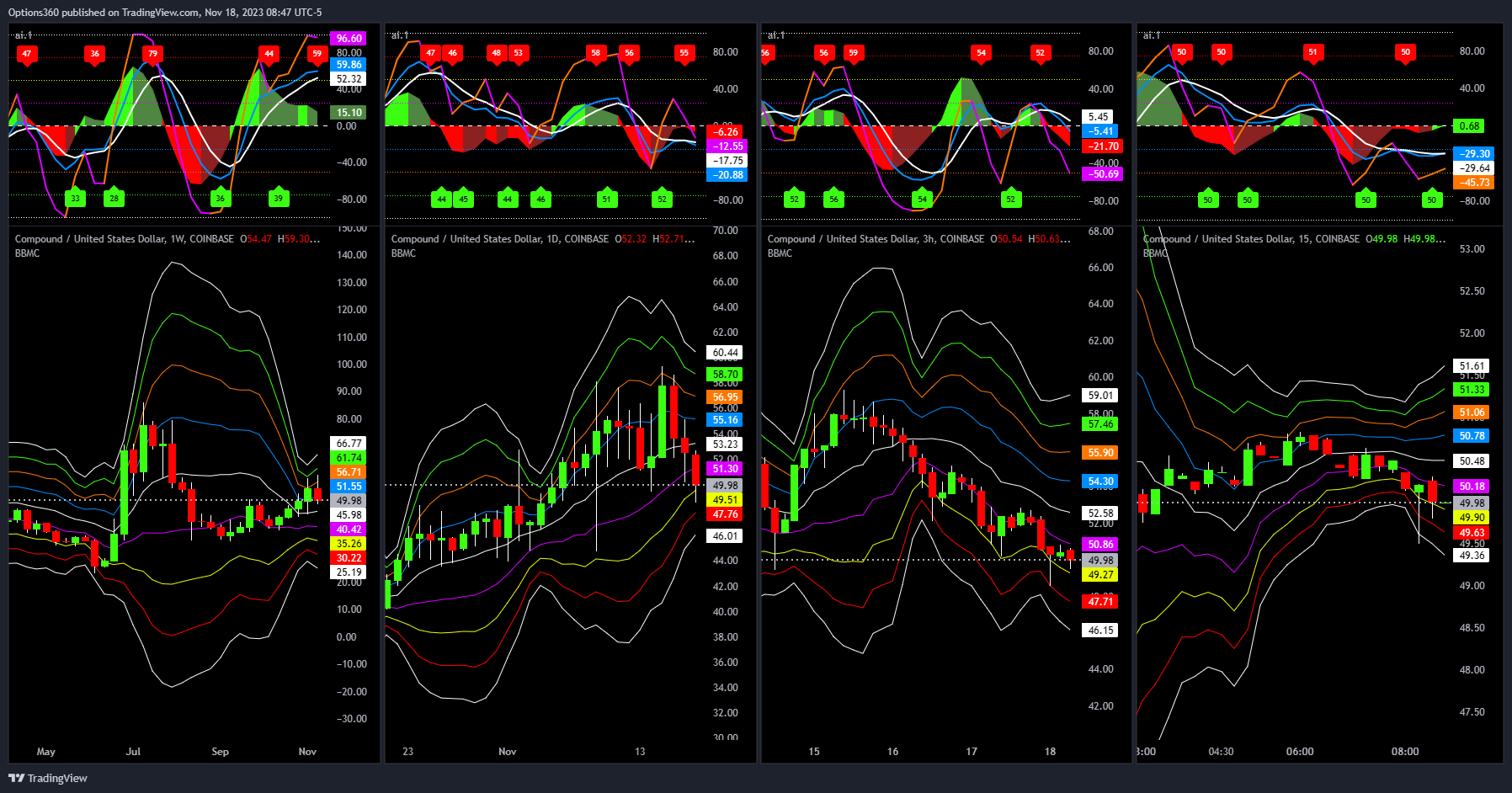The width and height of the screenshot is (1512, 793).
Task: Click the '13' date on daily time axis
Action: pyautogui.click(x=640, y=752)
